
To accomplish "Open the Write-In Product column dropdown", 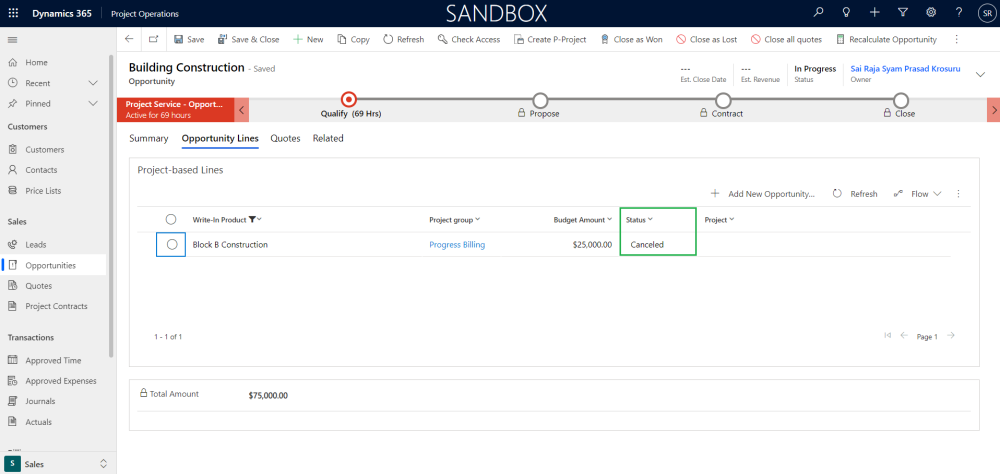I will [258, 219].
